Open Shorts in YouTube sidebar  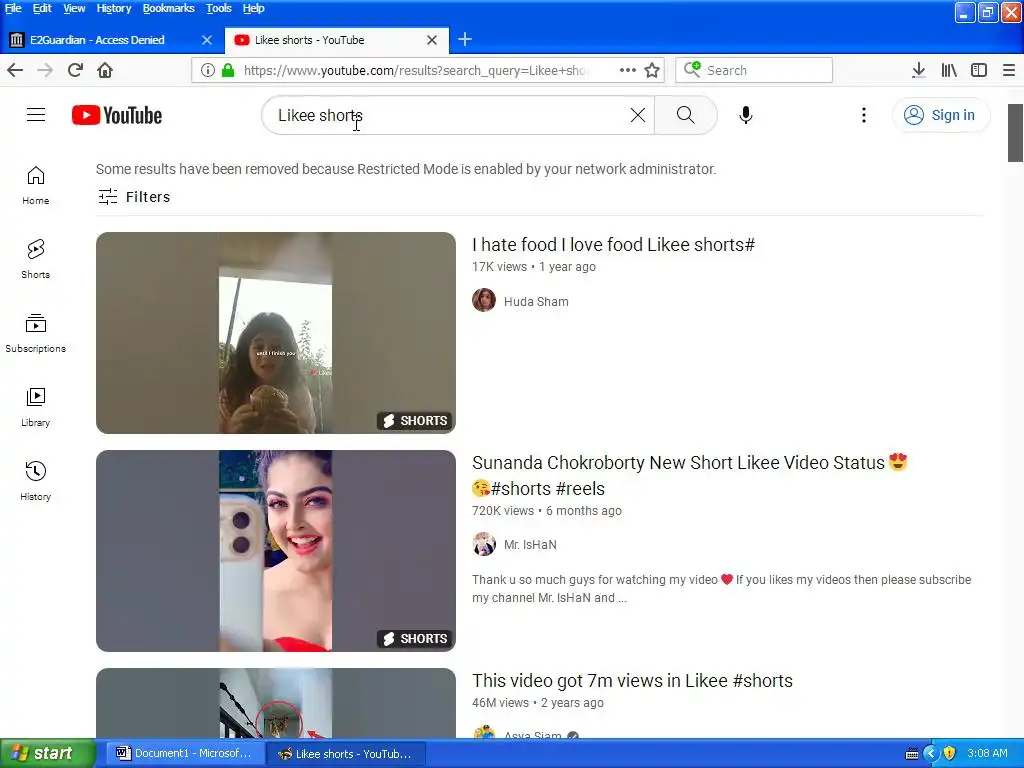coord(36,259)
